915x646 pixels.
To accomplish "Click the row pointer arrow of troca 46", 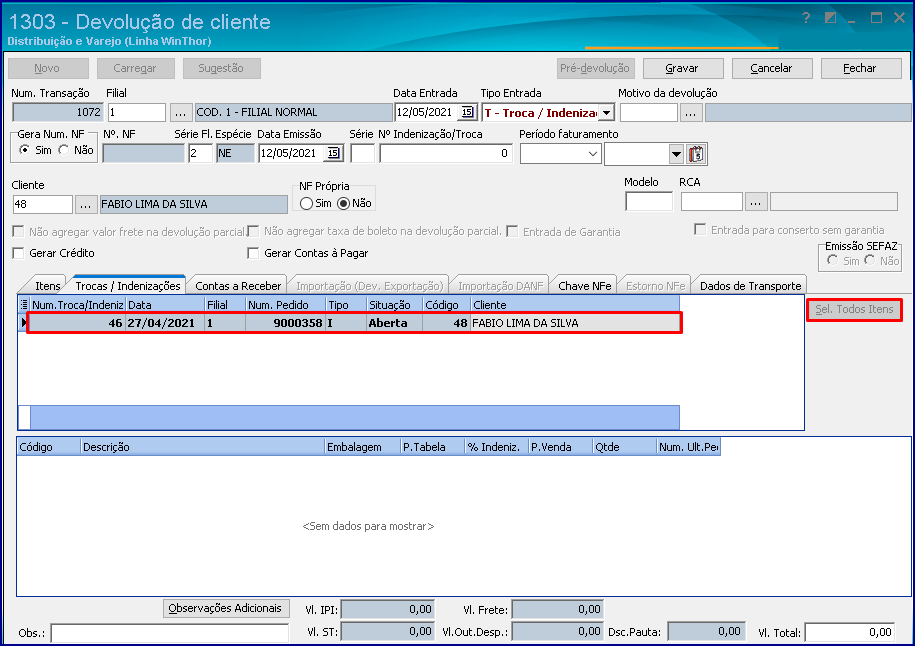I will (x=24, y=322).
